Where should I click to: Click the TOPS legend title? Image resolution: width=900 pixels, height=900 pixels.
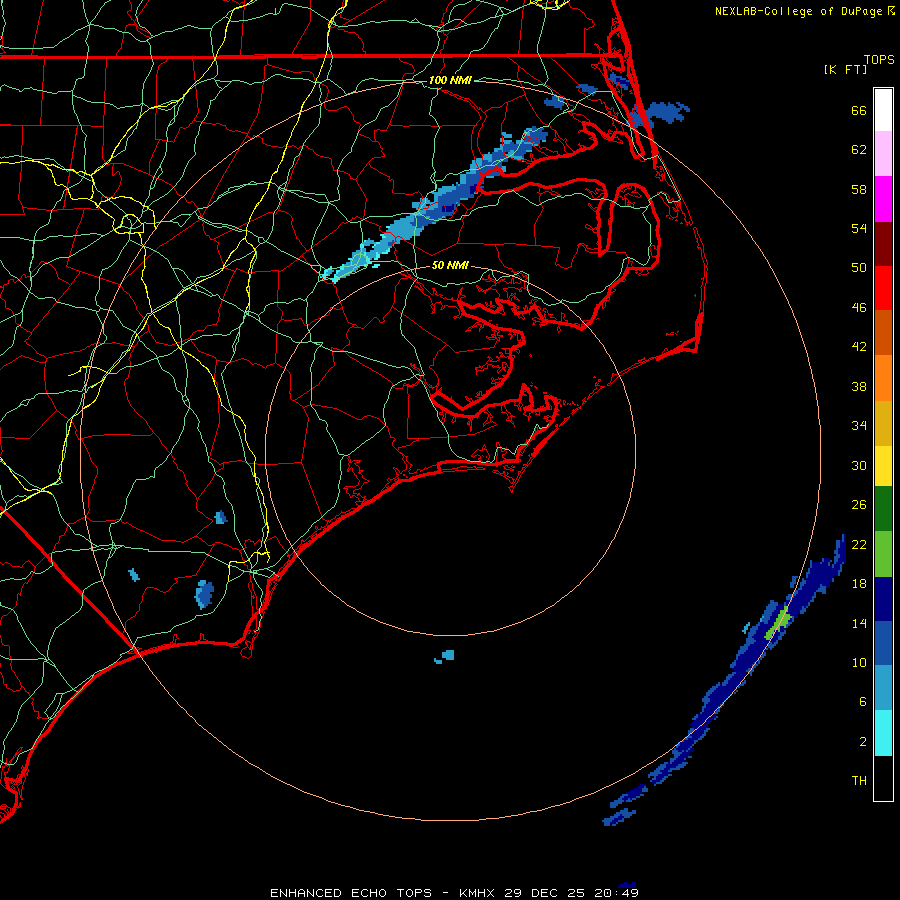pos(879,60)
